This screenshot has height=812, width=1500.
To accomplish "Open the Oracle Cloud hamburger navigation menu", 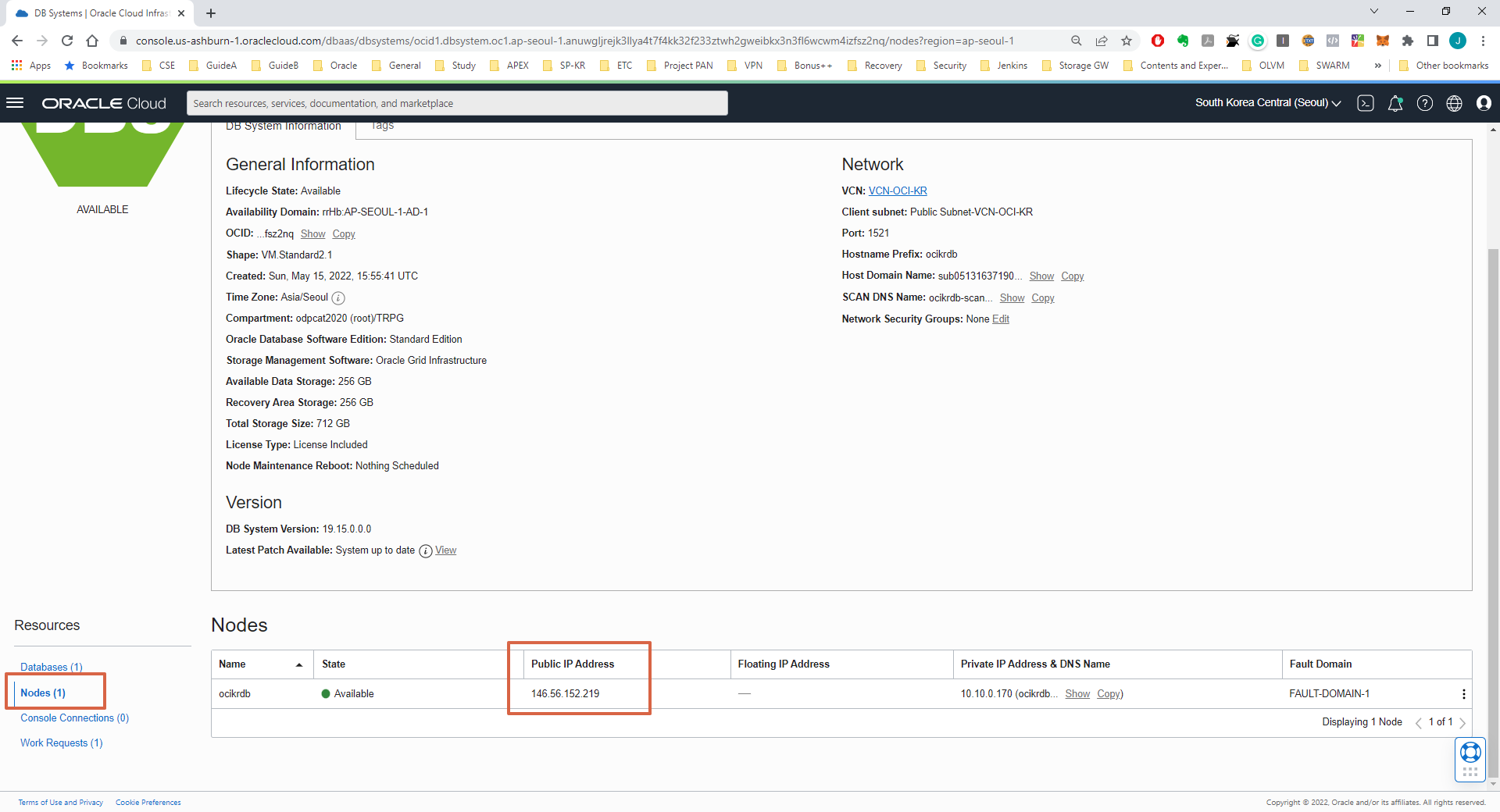I will point(15,103).
